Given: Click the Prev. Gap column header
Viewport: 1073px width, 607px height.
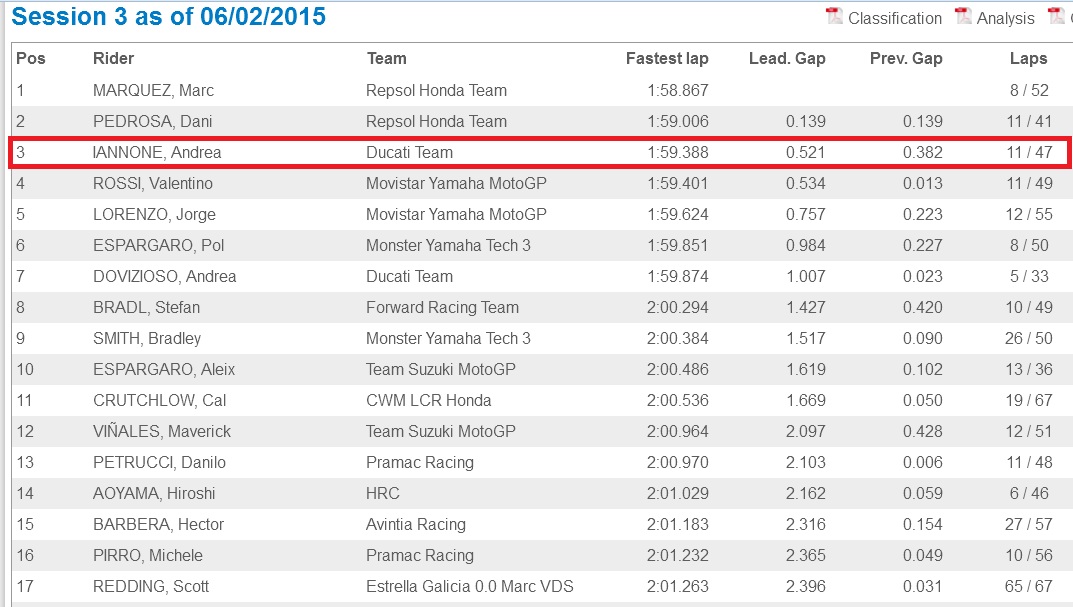Looking at the screenshot, I should coord(906,59).
